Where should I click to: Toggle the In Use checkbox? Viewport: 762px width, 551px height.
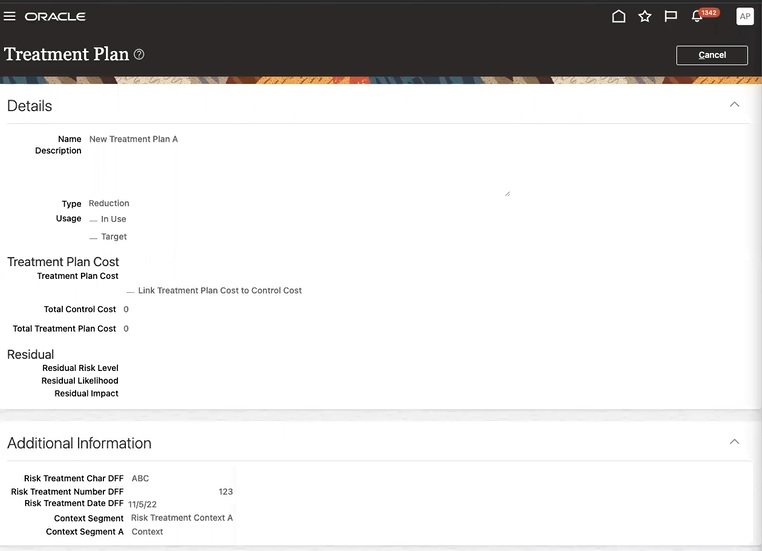pos(93,219)
